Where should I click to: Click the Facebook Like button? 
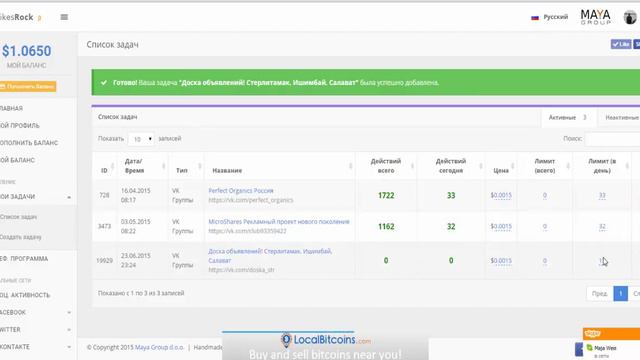[x=621, y=44]
